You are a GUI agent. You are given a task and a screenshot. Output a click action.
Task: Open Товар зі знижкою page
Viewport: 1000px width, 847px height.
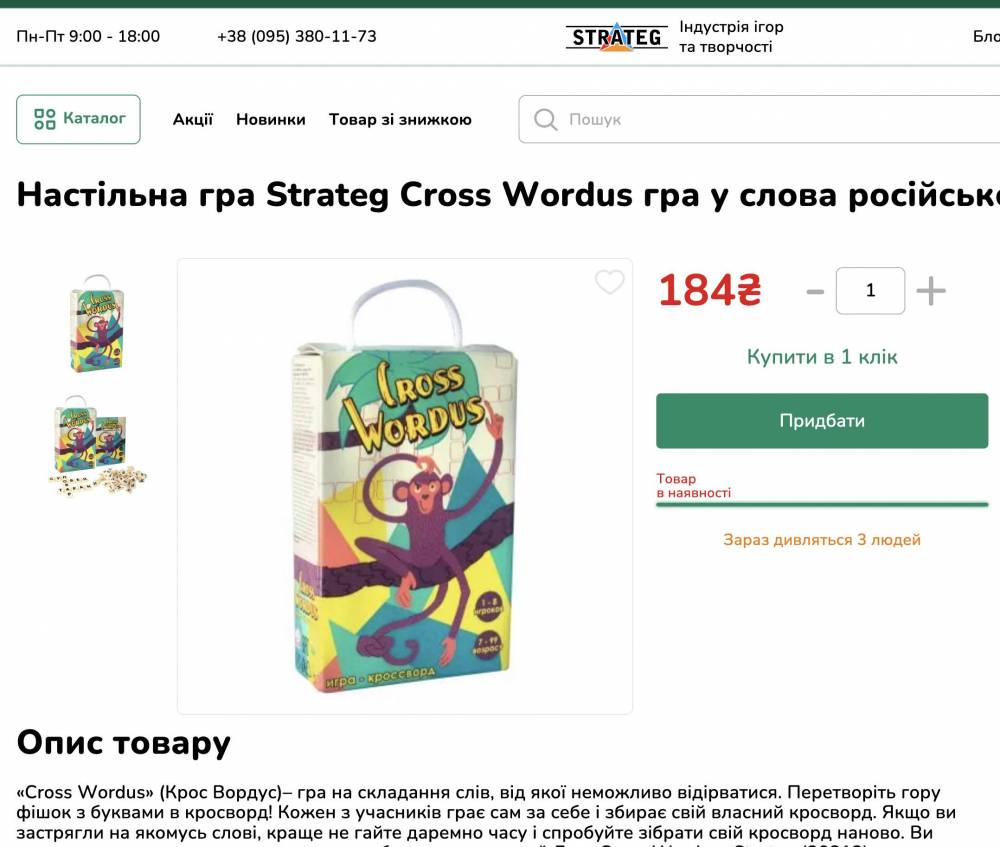pos(400,119)
